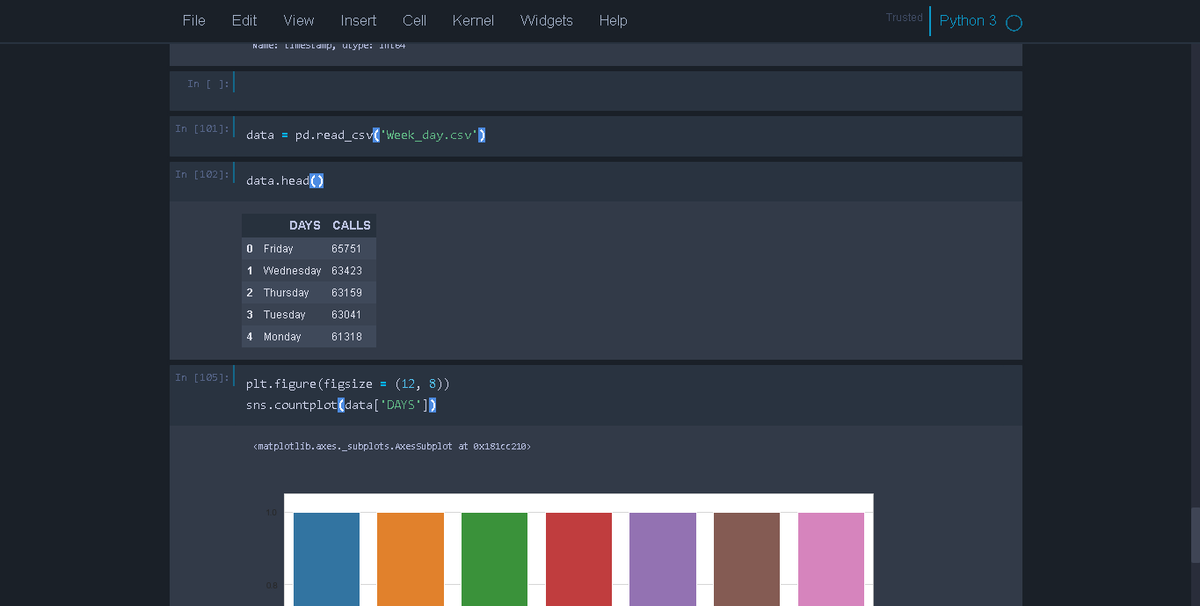Click inside the empty code cell
This screenshot has height=606, width=1200.
[x=628, y=90]
